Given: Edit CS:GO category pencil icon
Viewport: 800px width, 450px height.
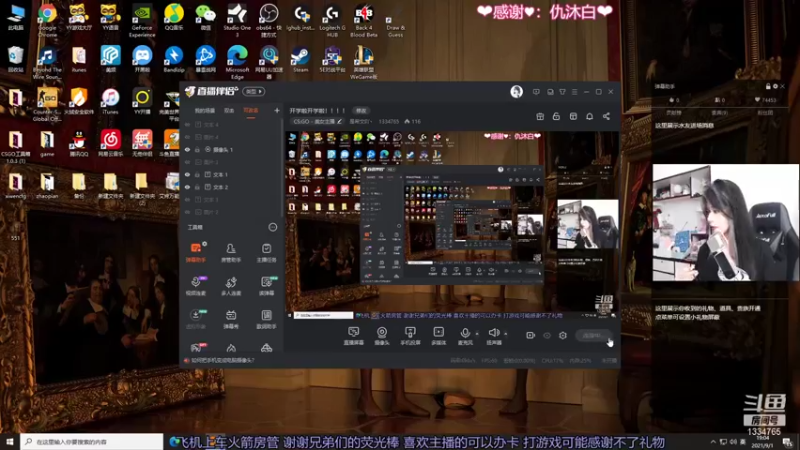Looking at the screenshot, I should (x=339, y=121).
